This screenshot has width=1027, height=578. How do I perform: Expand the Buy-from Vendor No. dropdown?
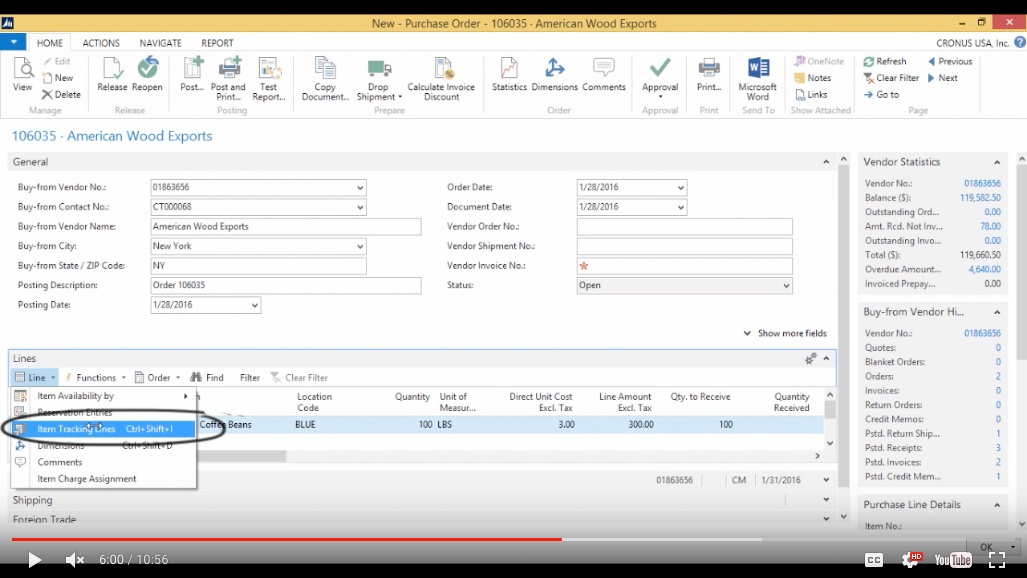coord(360,187)
